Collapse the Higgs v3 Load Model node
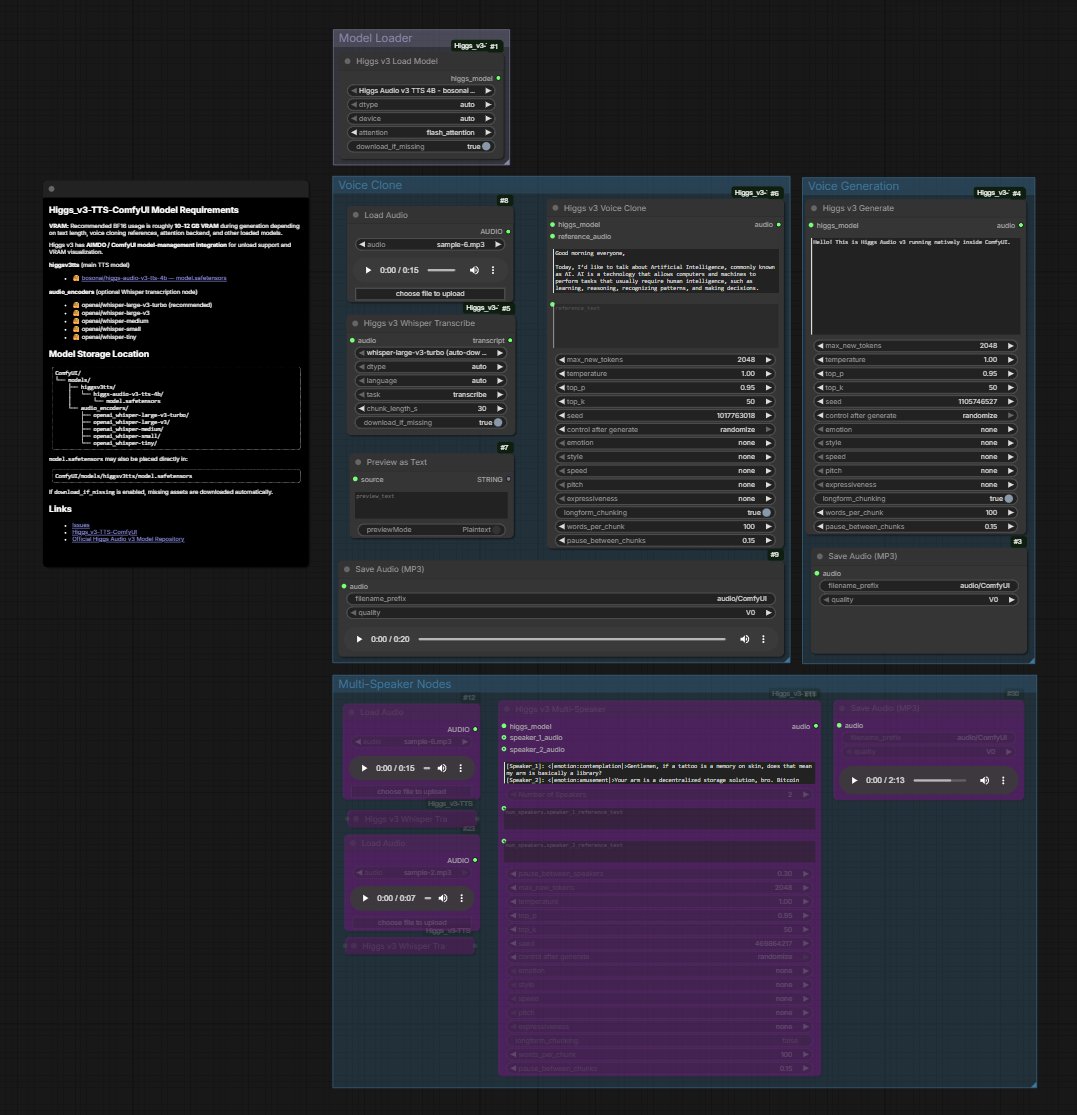Screen dimensions: 1077x1115 pos(348,61)
